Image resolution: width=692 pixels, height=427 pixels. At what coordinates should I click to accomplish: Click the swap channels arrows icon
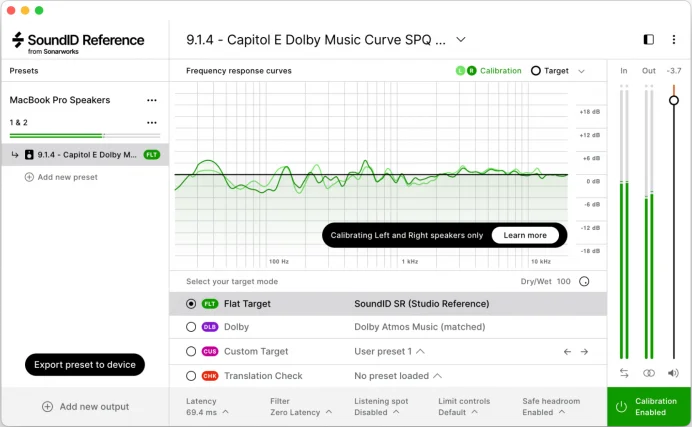pos(624,373)
